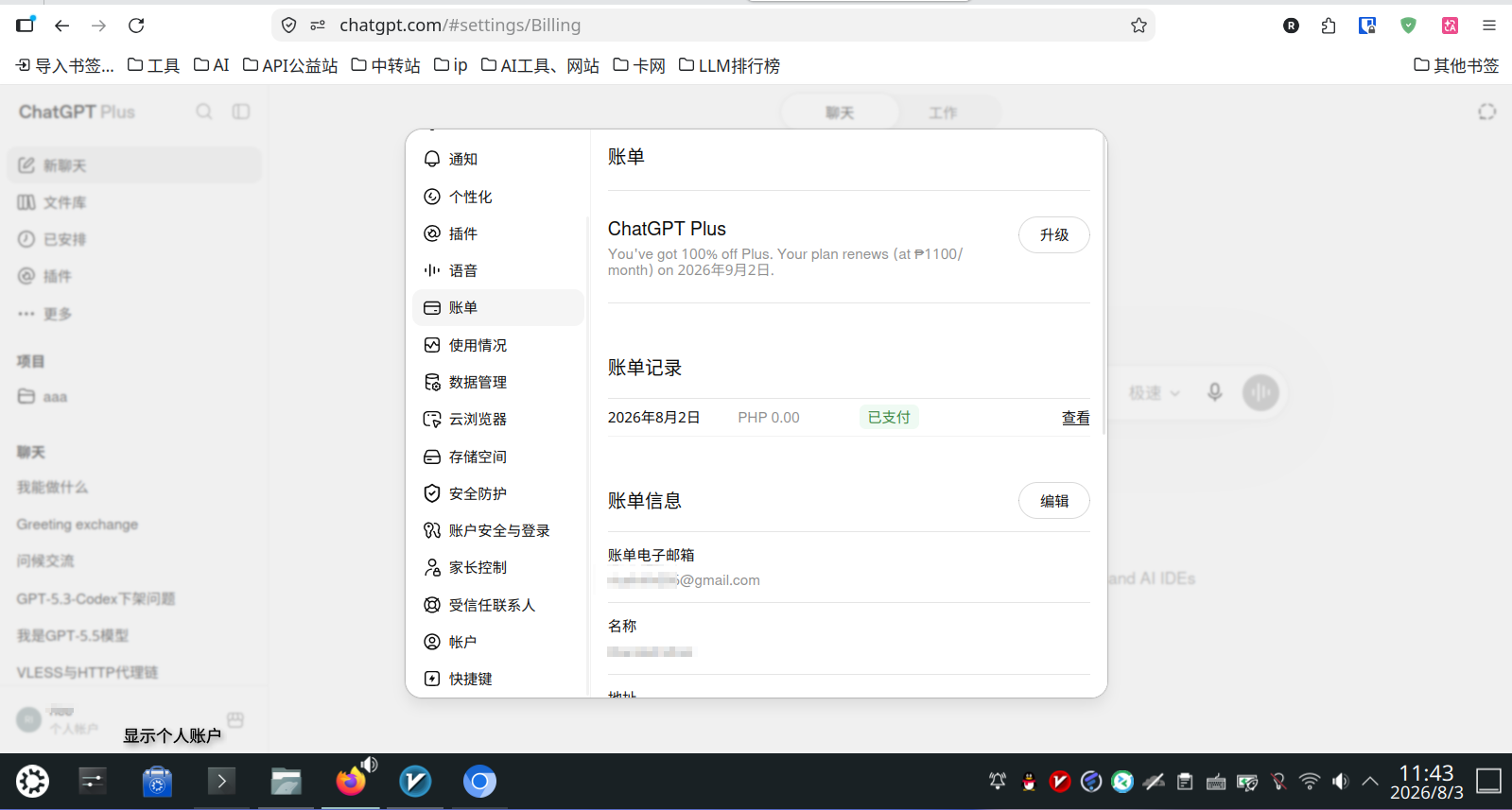The height and width of the screenshot is (810, 1512).
Task: Open the LLM排行榜 bookmarks folder
Action: coord(729,65)
